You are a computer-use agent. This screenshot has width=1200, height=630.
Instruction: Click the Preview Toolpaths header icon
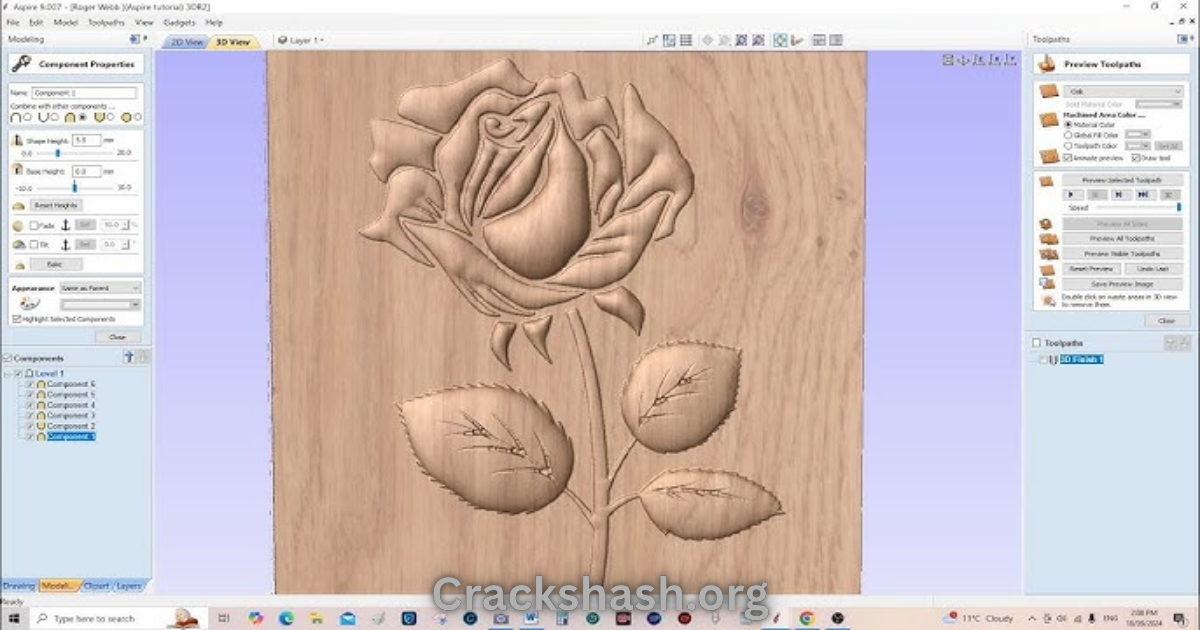(1047, 63)
